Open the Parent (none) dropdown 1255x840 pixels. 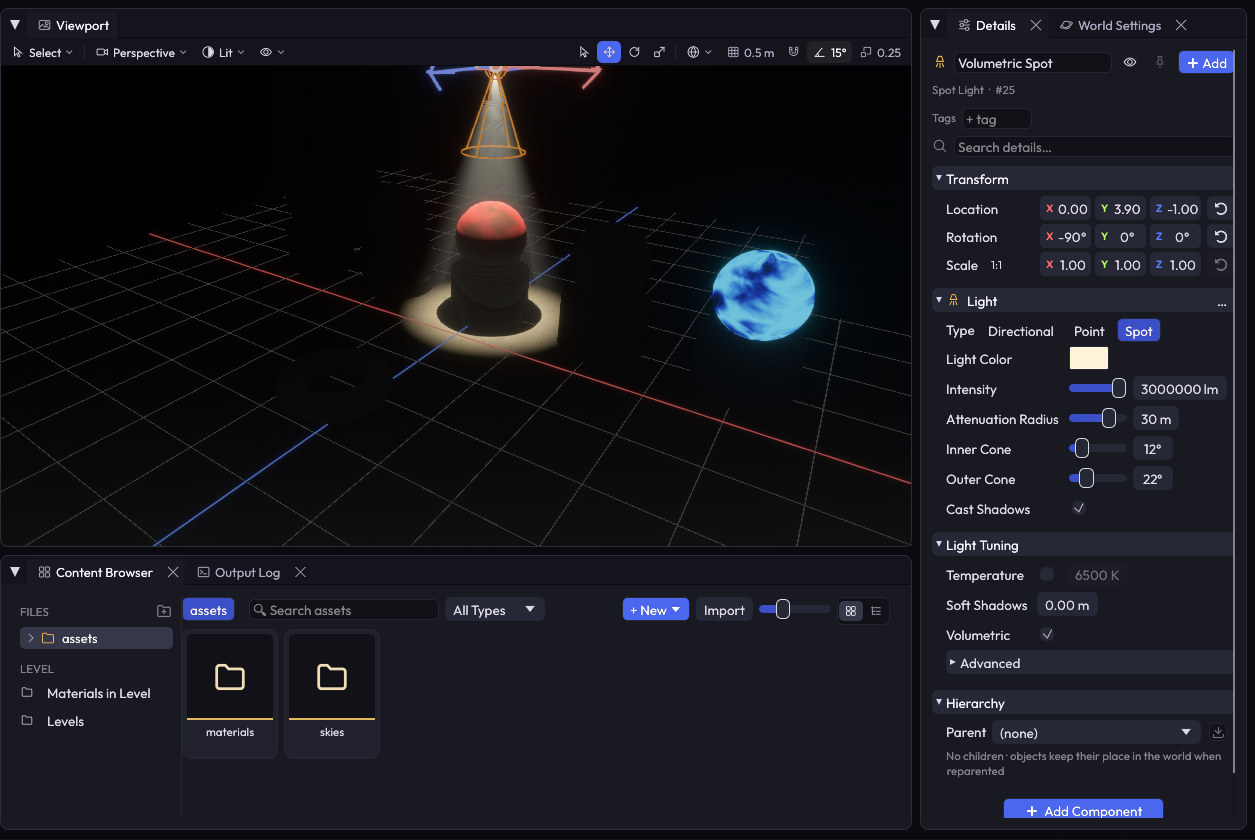click(x=1097, y=732)
